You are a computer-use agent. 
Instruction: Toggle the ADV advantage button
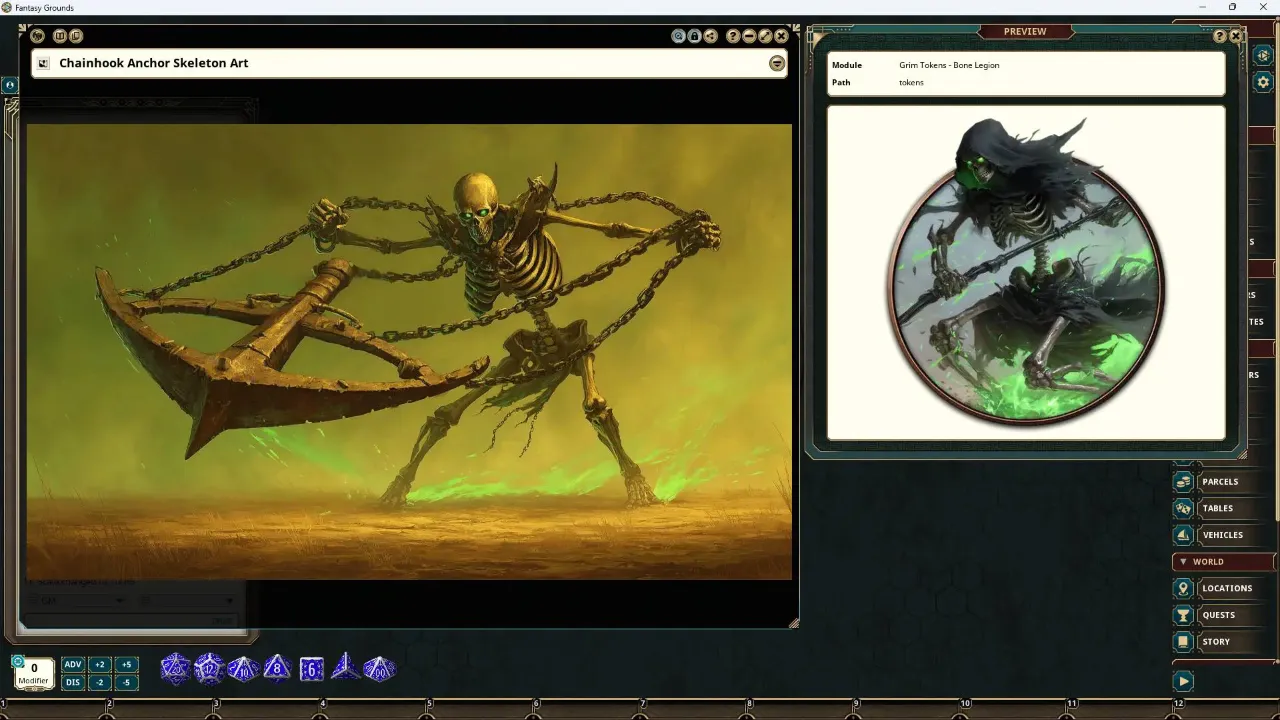click(x=73, y=665)
